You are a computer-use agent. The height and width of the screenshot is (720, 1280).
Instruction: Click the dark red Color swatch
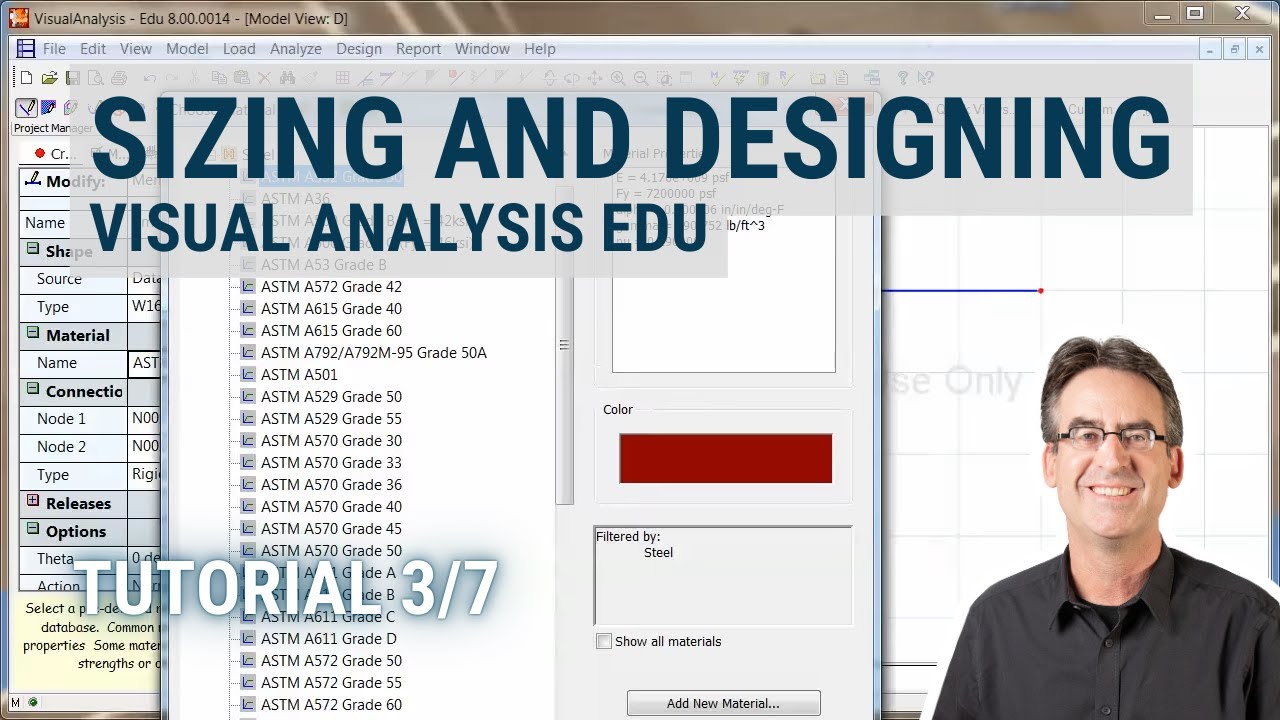point(725,458)
